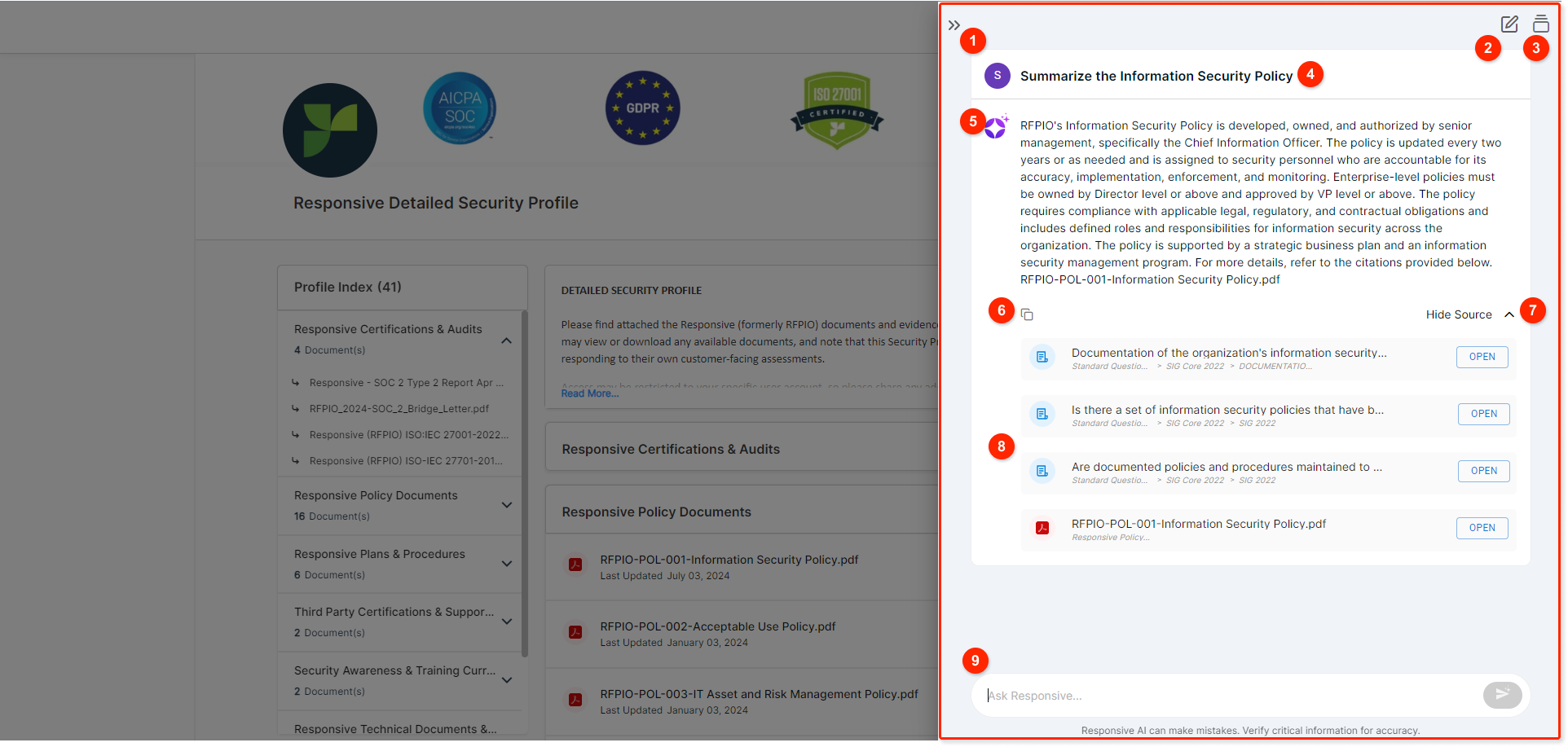Click PDF icon beside IT Asset and Risk Management Policy
1568x747 pixels.
(575, 700)
